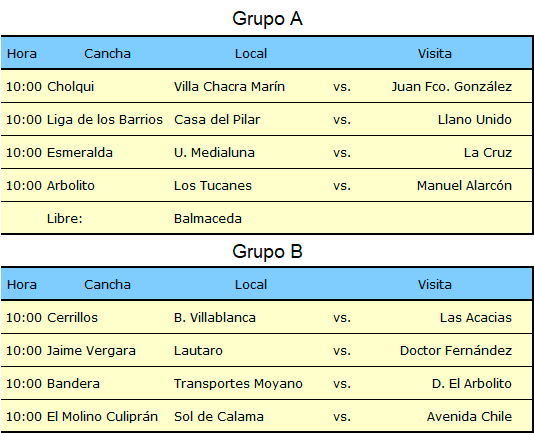The width and height of the screenshot is (534, 433).
Task: Select the Balmaceda free team entry
Action: tap(208, 219)
